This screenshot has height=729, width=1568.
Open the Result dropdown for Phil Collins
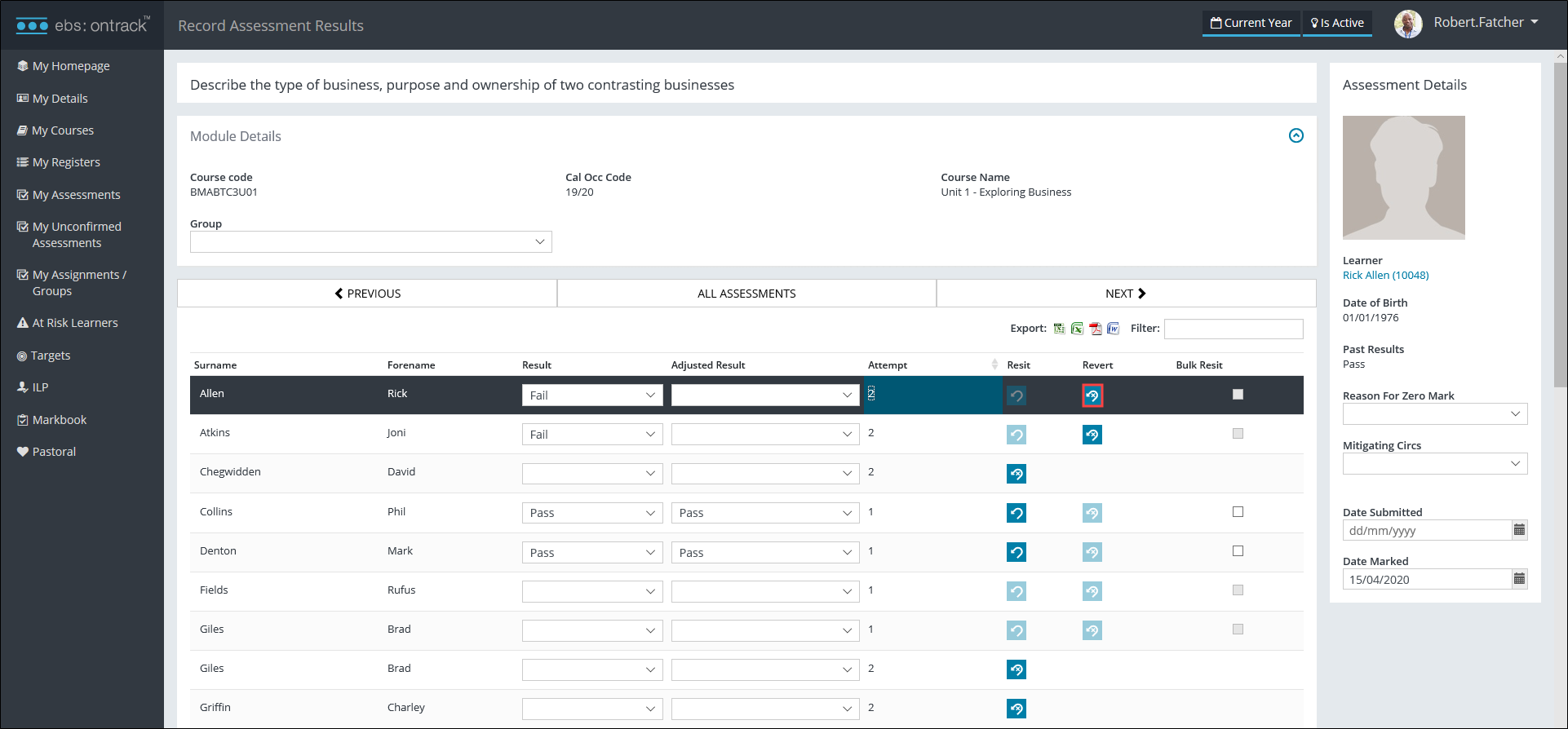[592, 512]
